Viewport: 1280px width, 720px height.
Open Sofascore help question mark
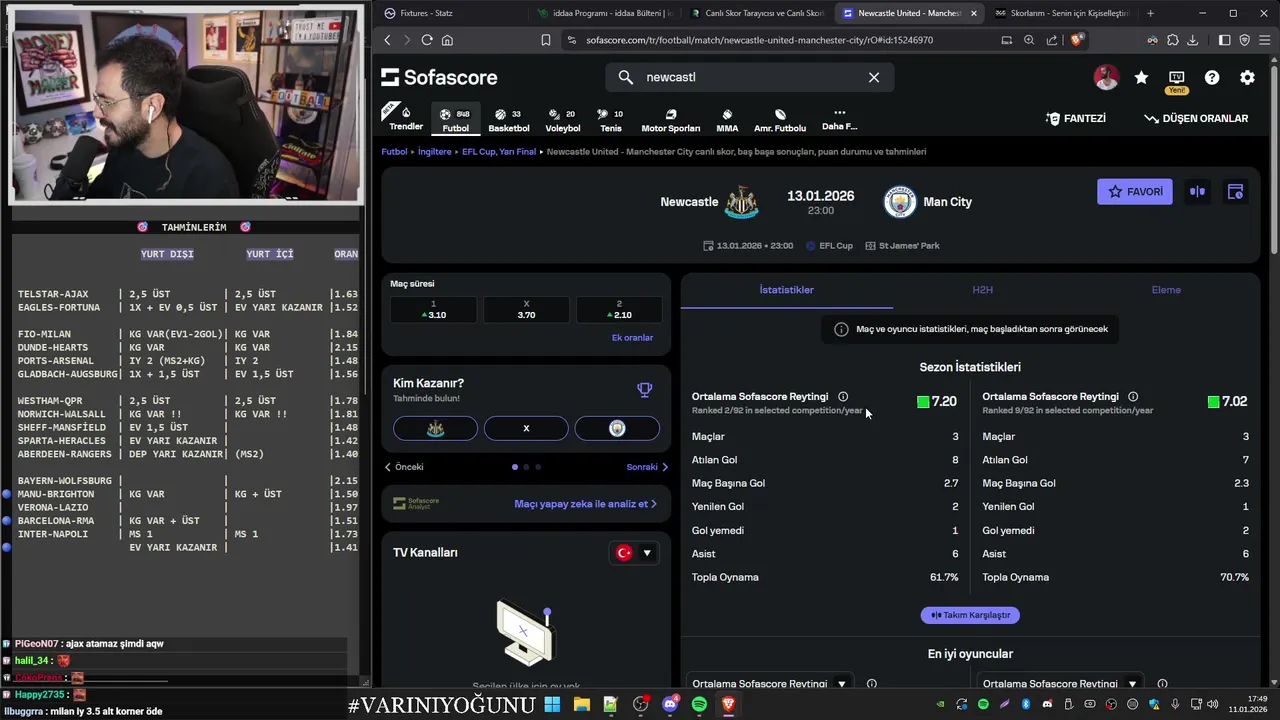(x=1212, y=77)
